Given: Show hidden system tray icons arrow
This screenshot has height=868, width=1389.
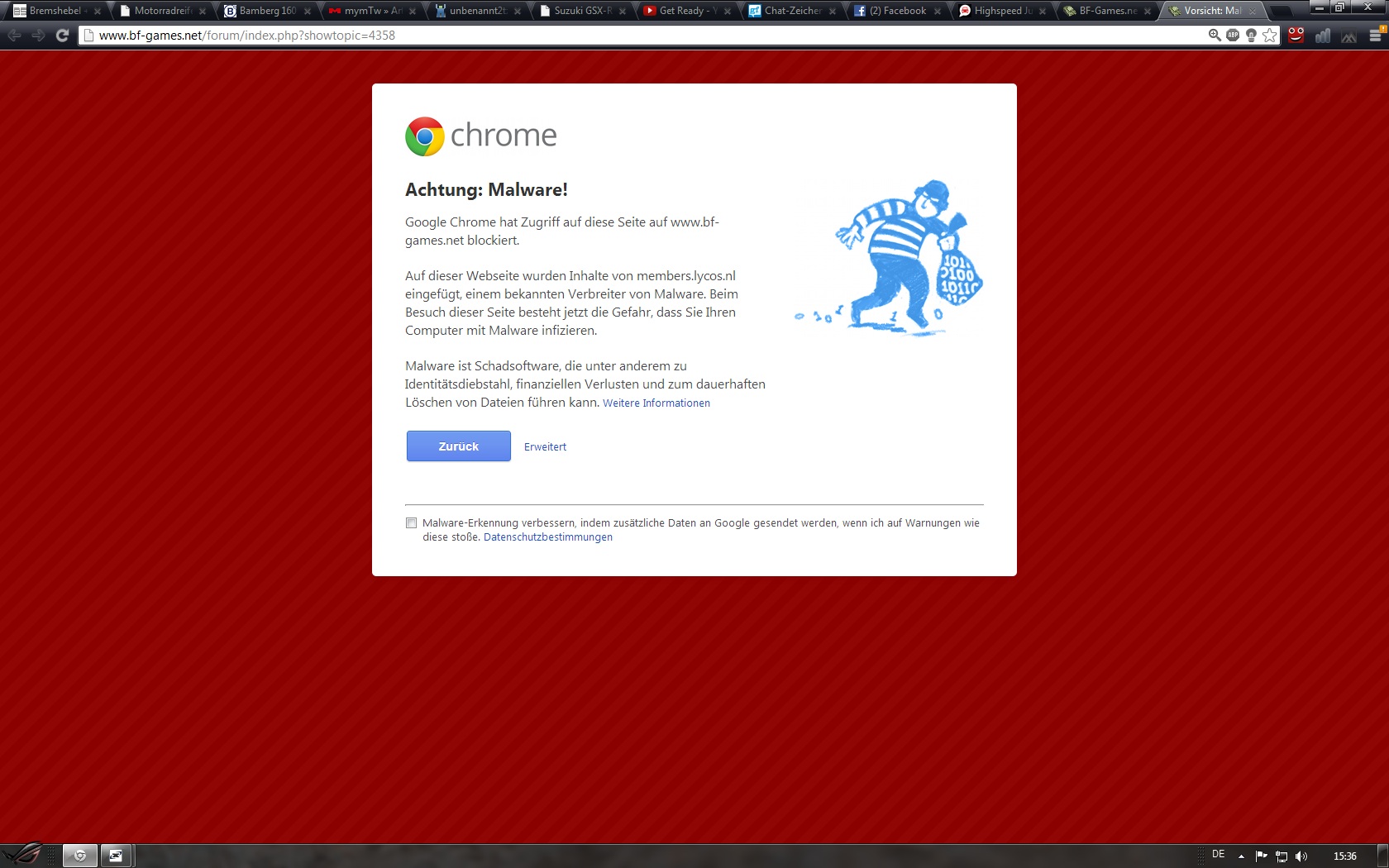Looking at the screenshot, I should click(1241, 856).
